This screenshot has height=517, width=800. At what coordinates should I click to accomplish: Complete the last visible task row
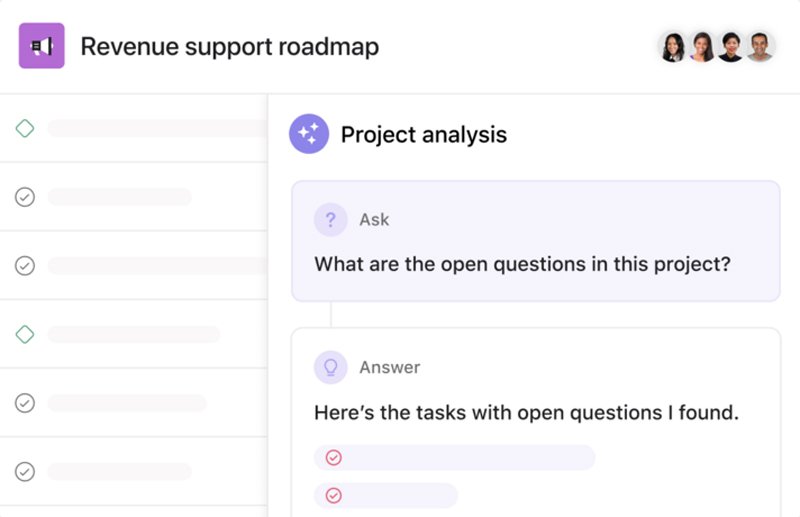pyautogui.click(x=25, y=471)
